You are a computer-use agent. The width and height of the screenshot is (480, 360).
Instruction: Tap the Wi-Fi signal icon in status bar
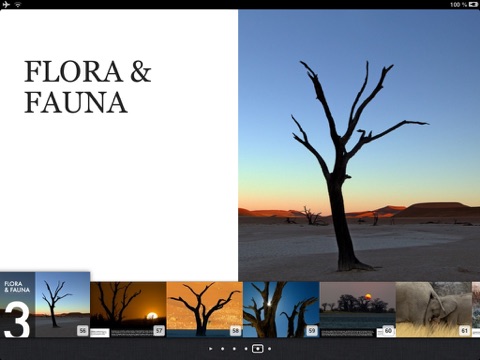tap(18, 5)
